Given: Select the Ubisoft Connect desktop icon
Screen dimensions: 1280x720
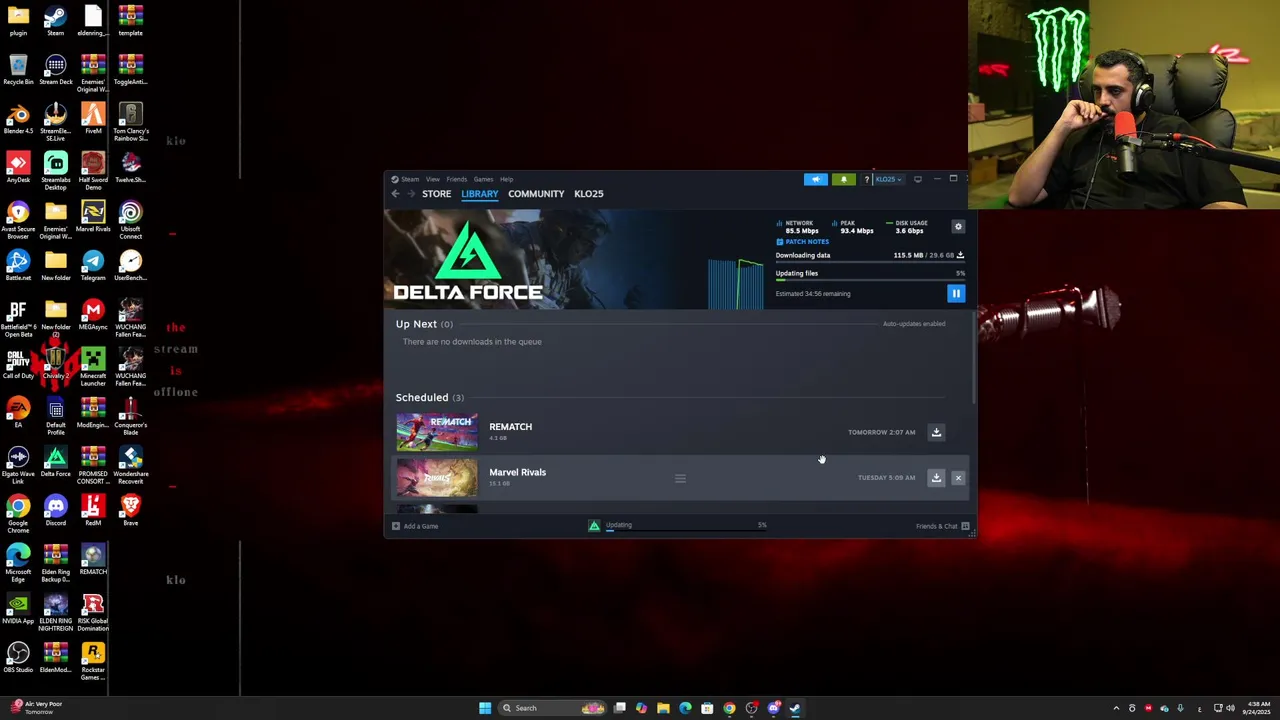Looking at the screenshot, I should [130, 218].
